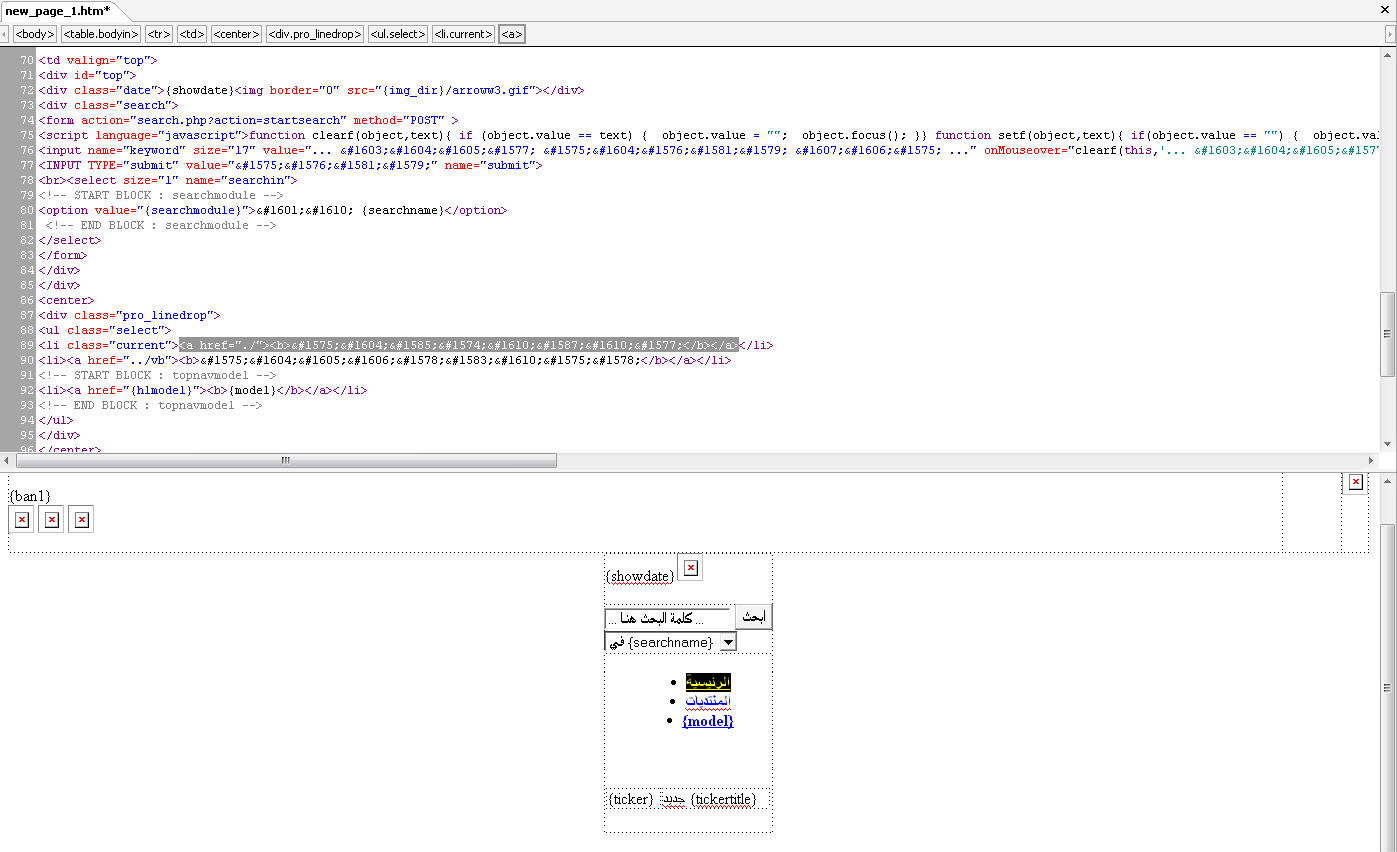The width and height of the screenshot is (1397, 852).
Task: Select the <li.current> tag in tag selector
Action: 464,34
